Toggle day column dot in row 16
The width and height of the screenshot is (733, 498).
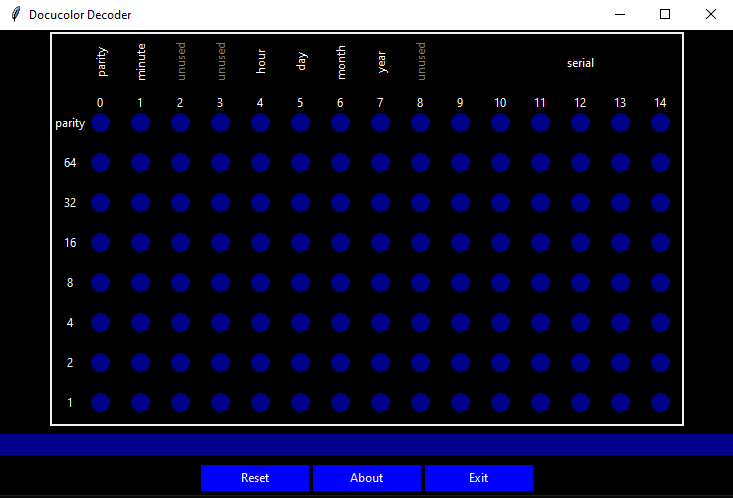click(300, 243)
